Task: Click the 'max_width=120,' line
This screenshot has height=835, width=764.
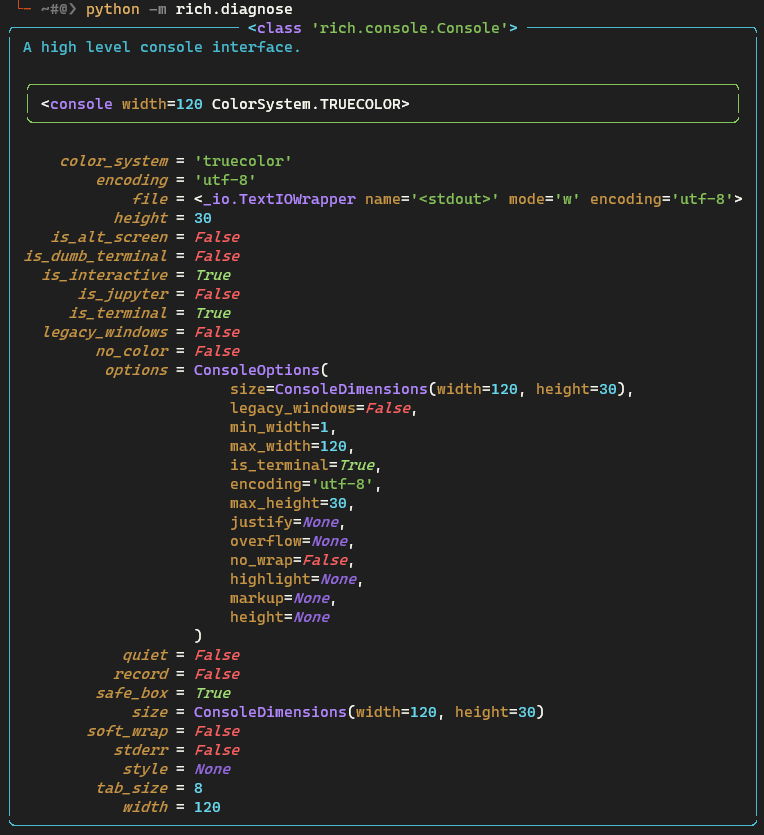Action: tap(292, 446)
